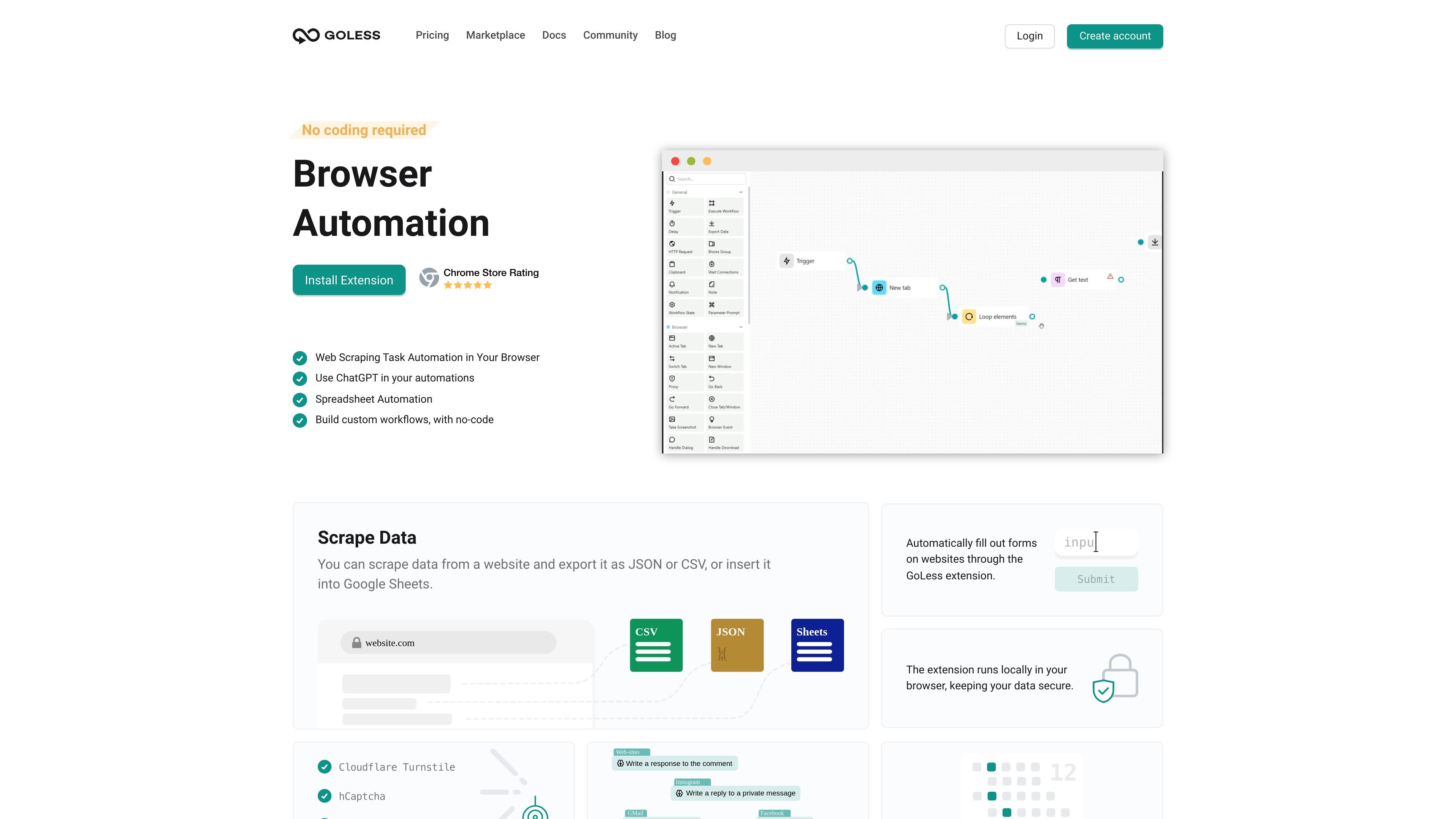The image size is (1456, 819).
Task: Click the demo form input field
Action: point(1096,543)
